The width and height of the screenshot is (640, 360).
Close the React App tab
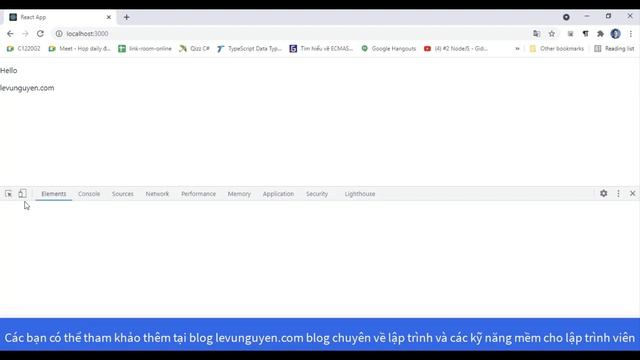pos(109,17)
